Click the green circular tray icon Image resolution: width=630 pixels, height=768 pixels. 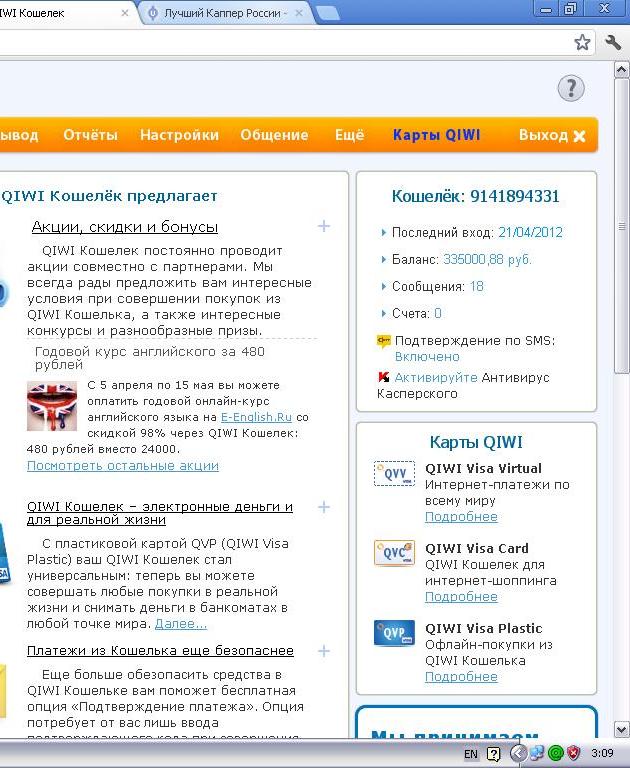coord(556,753)
